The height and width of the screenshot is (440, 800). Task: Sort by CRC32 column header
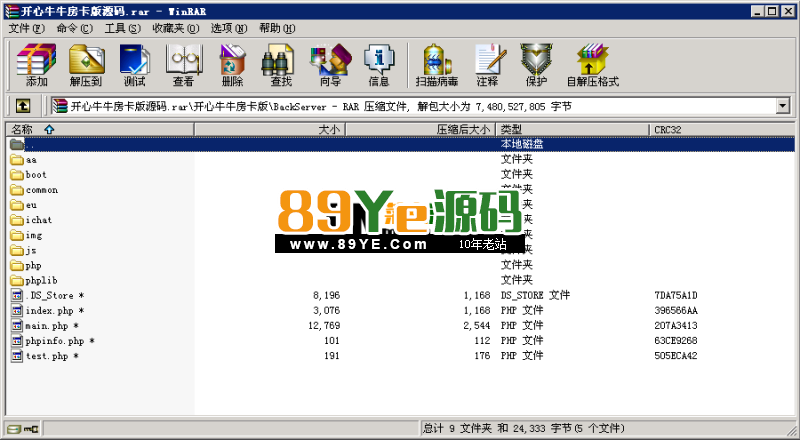point(721,130)
